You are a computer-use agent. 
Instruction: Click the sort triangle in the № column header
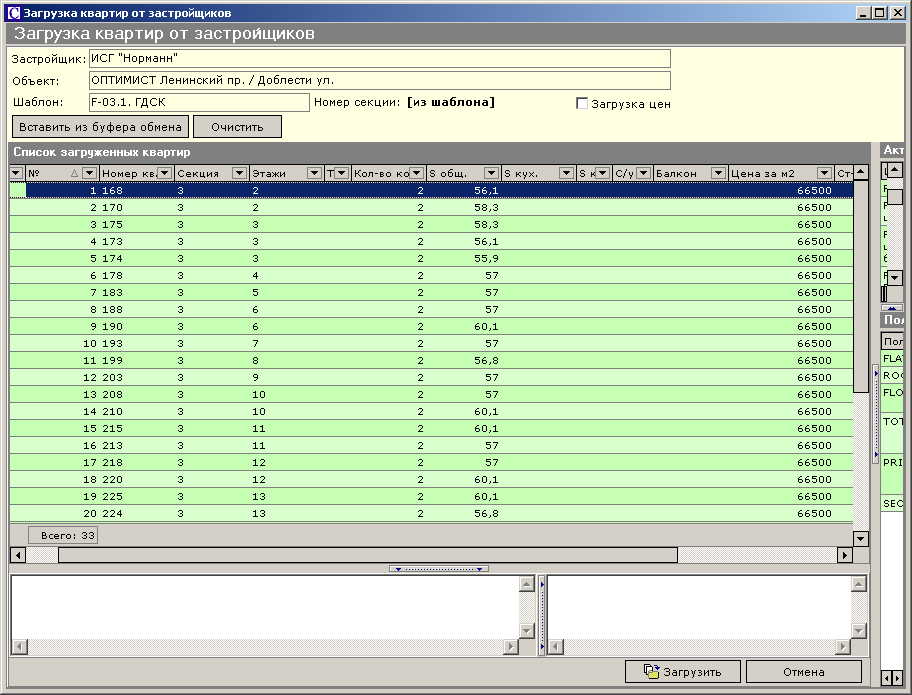pos(75,173)
